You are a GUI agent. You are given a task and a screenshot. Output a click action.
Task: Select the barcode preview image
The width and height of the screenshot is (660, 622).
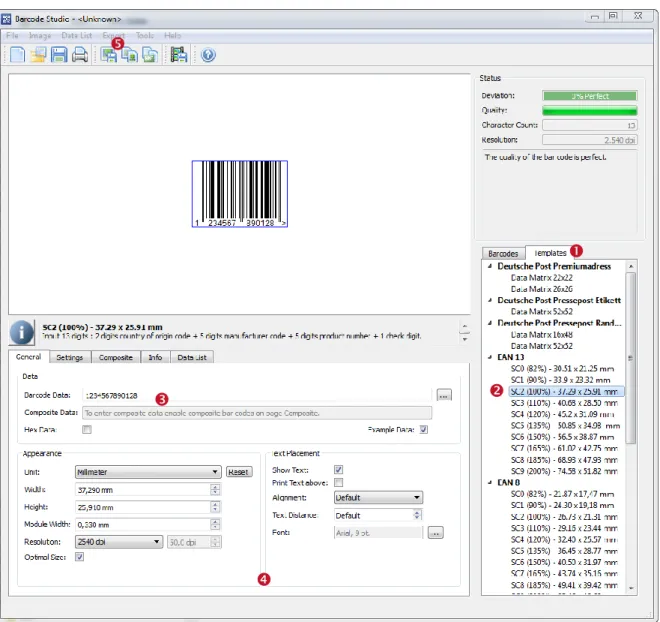click(240, 194)
